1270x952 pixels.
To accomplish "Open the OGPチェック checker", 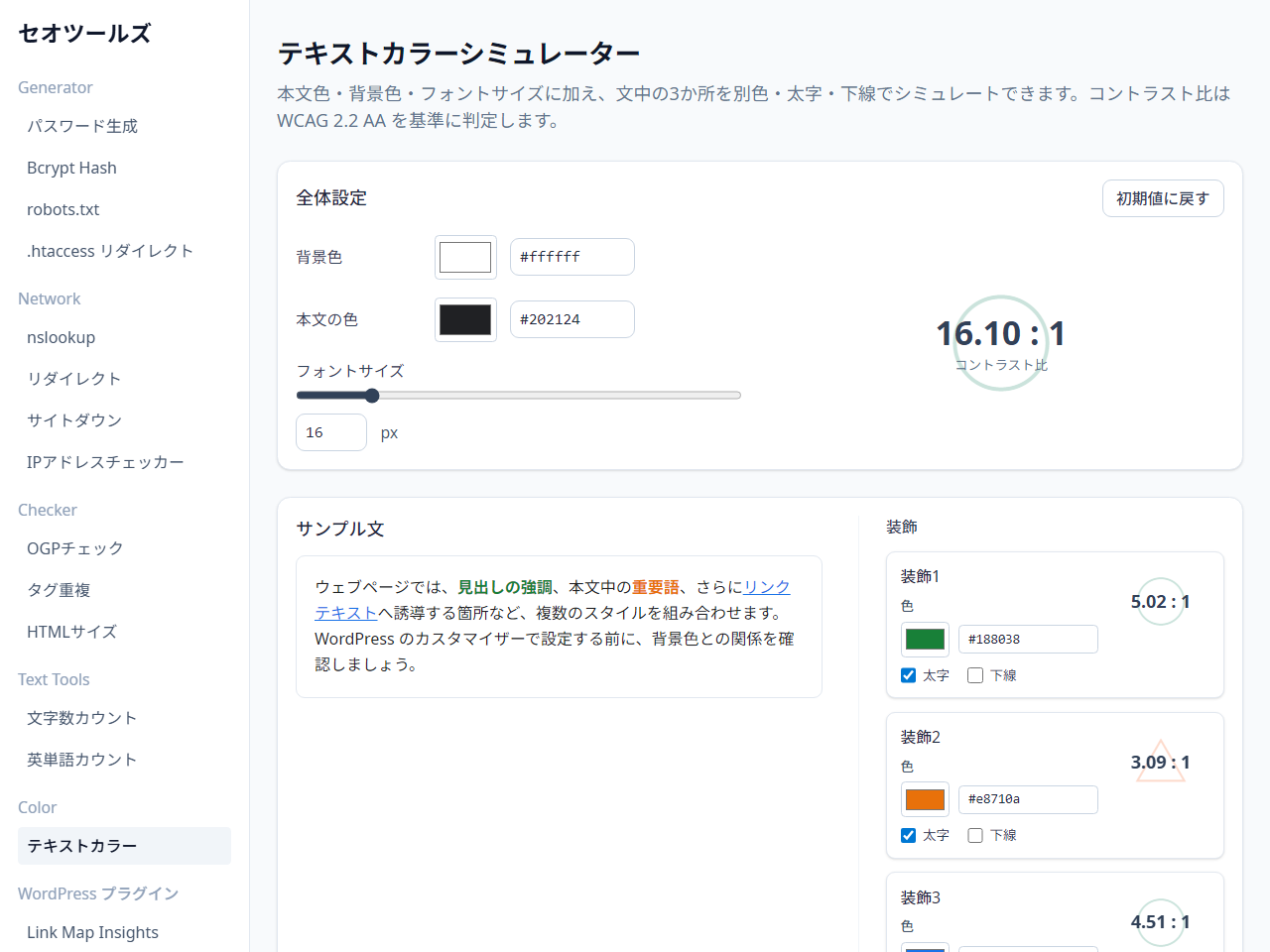I will tap(74, 548).
